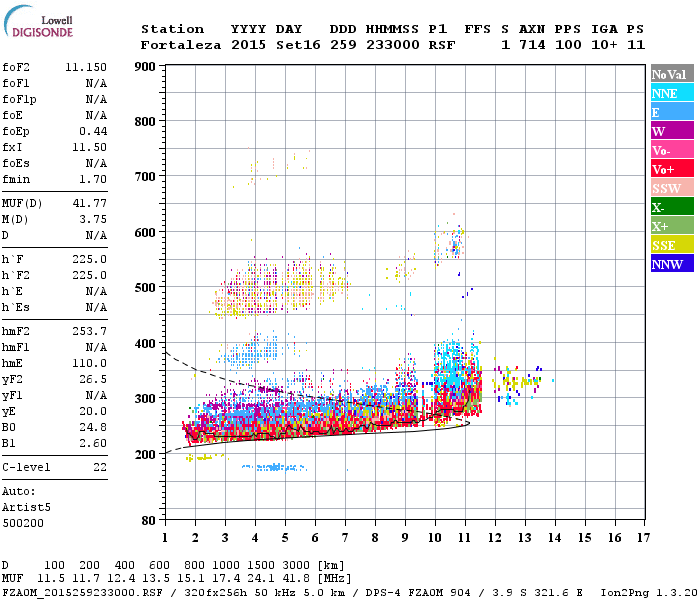The height and width of the screenshot is (600, 700).
Task: Select the X+ light green legend swatch
Action: tap(672, 225)
